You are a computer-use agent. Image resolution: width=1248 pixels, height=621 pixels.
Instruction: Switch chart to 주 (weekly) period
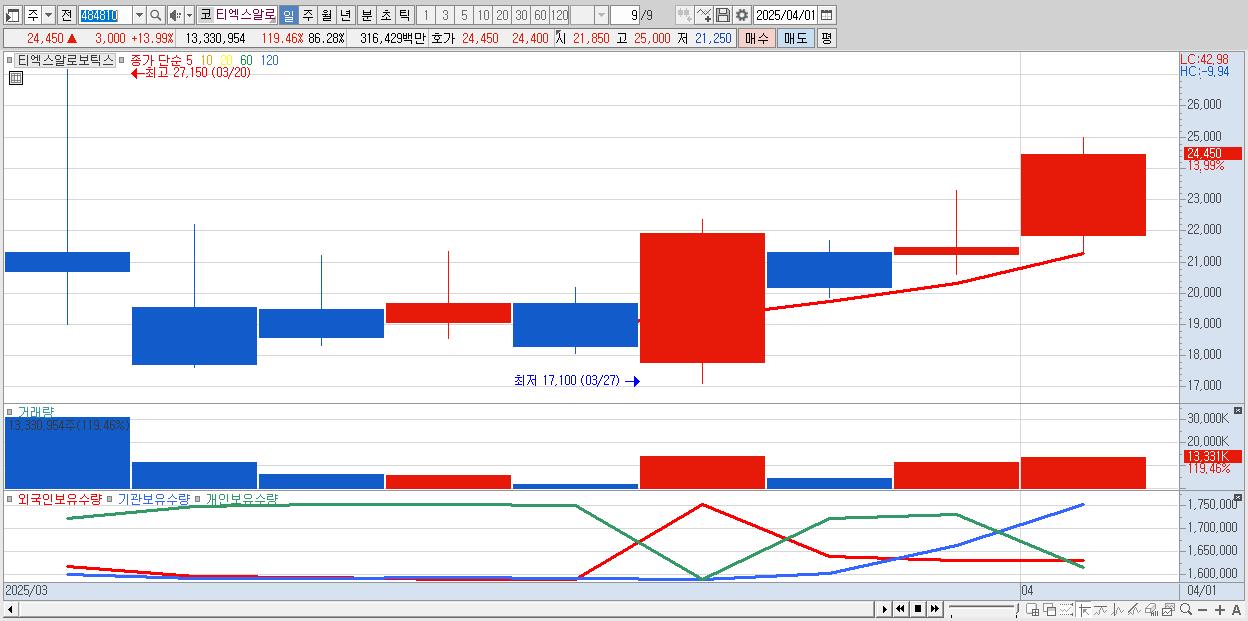(x=307, y=15)
